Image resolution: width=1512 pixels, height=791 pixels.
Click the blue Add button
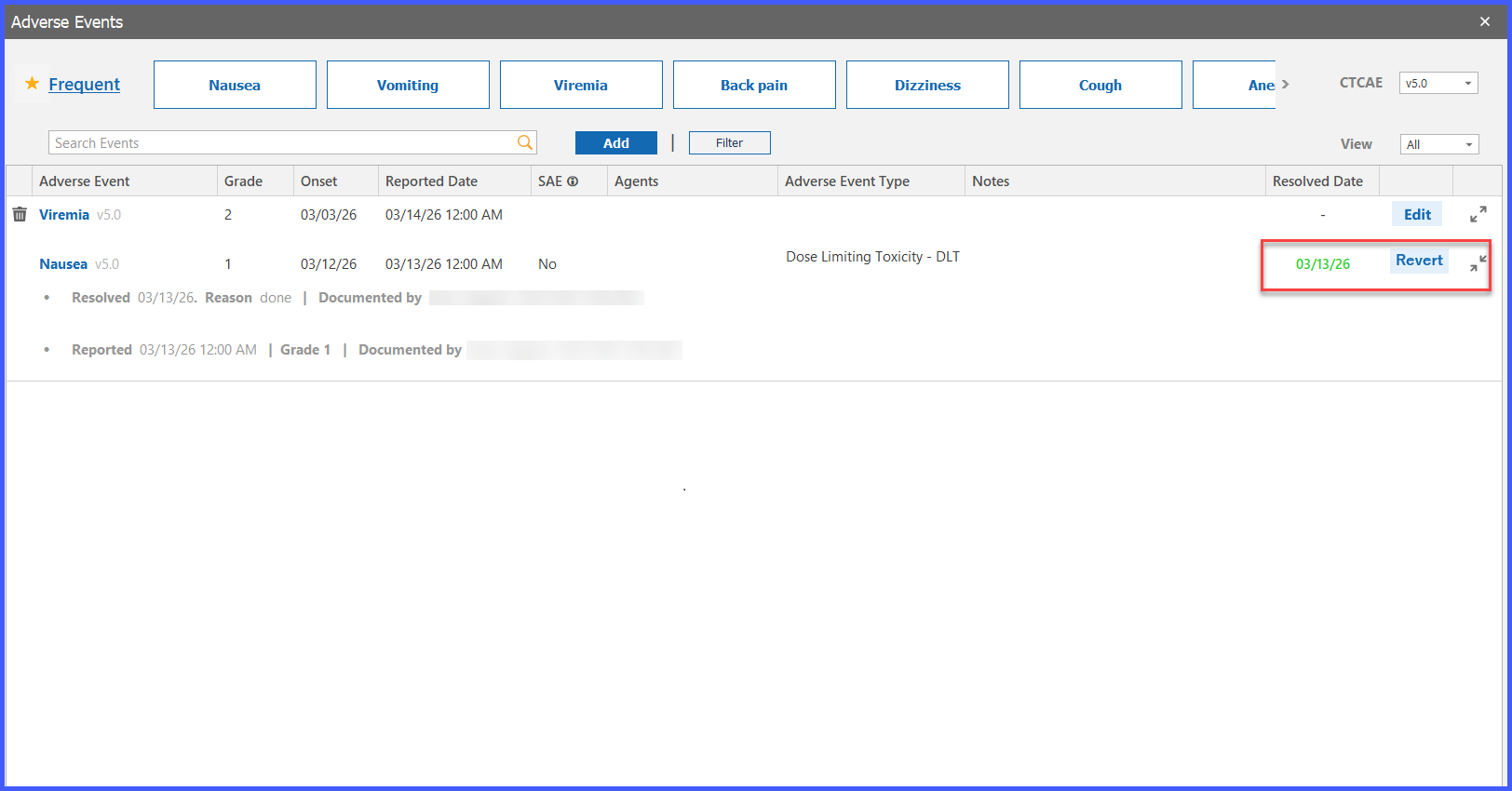click(616, 142)
